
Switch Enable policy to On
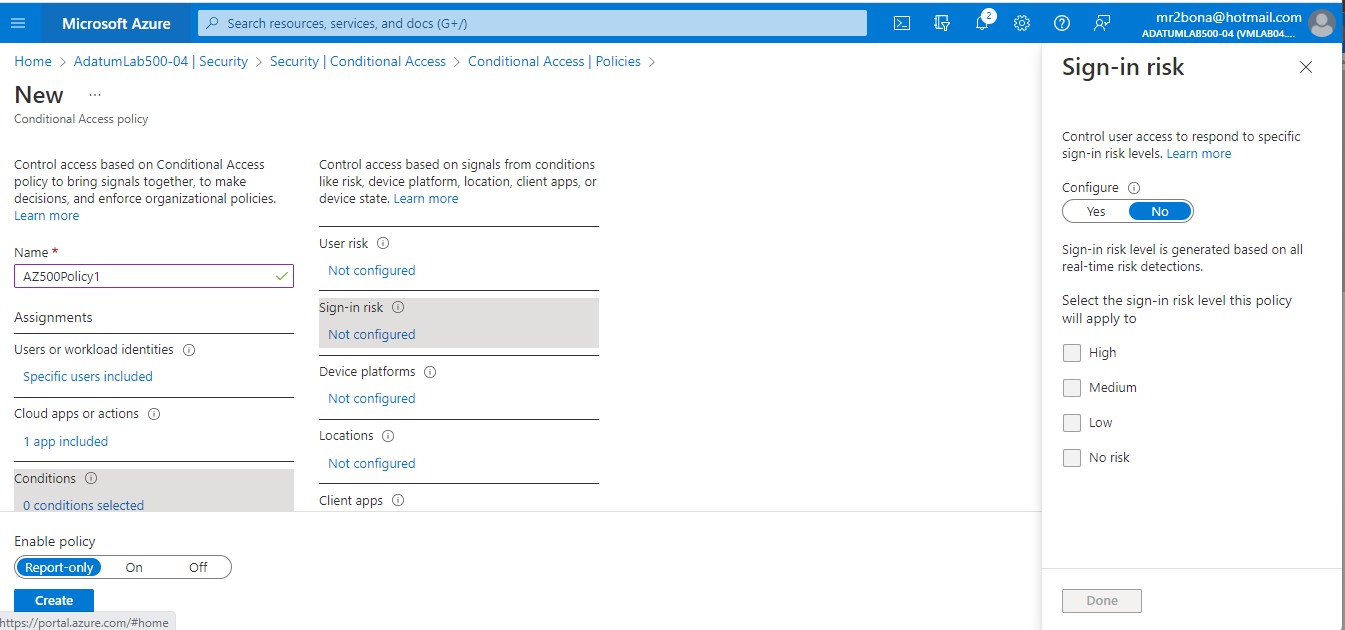pos(134,567)
